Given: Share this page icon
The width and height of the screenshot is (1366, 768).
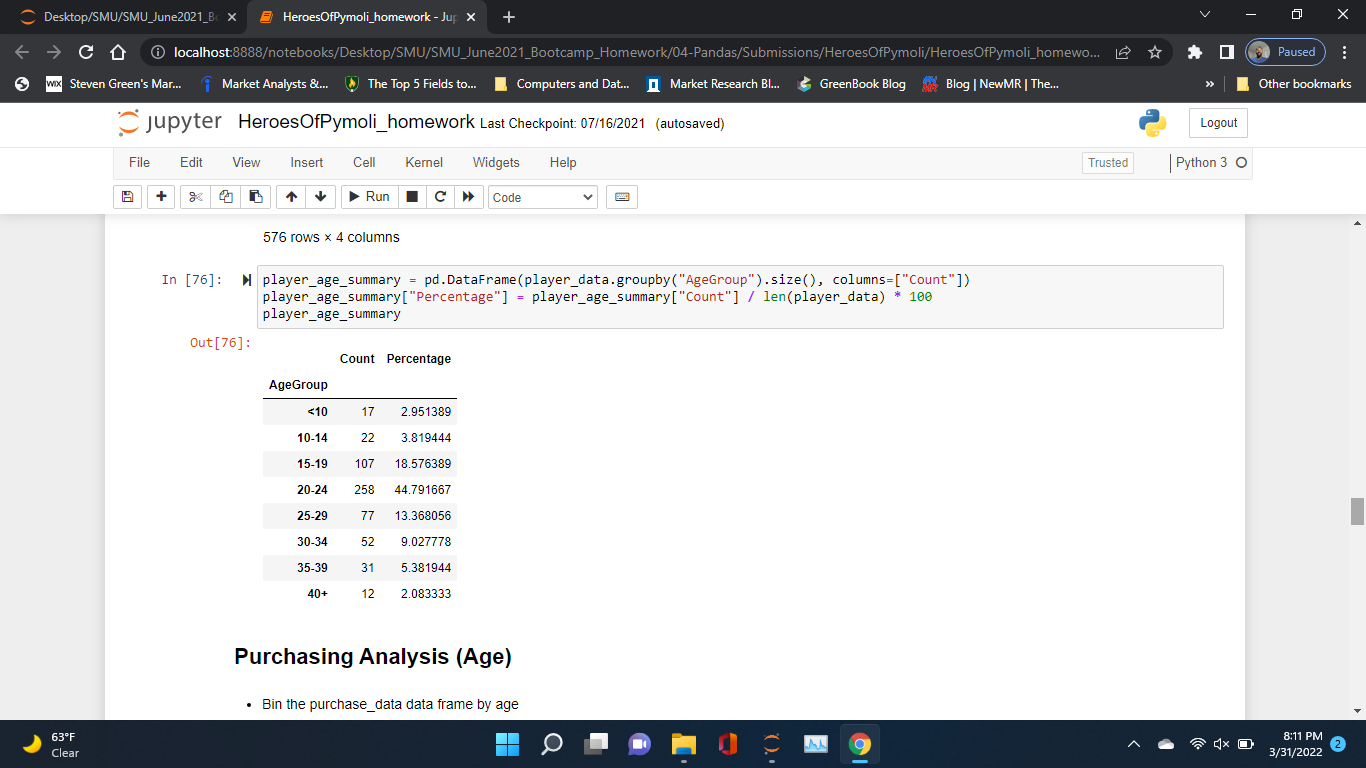Looking at the screenshot, I should 1124,52.
